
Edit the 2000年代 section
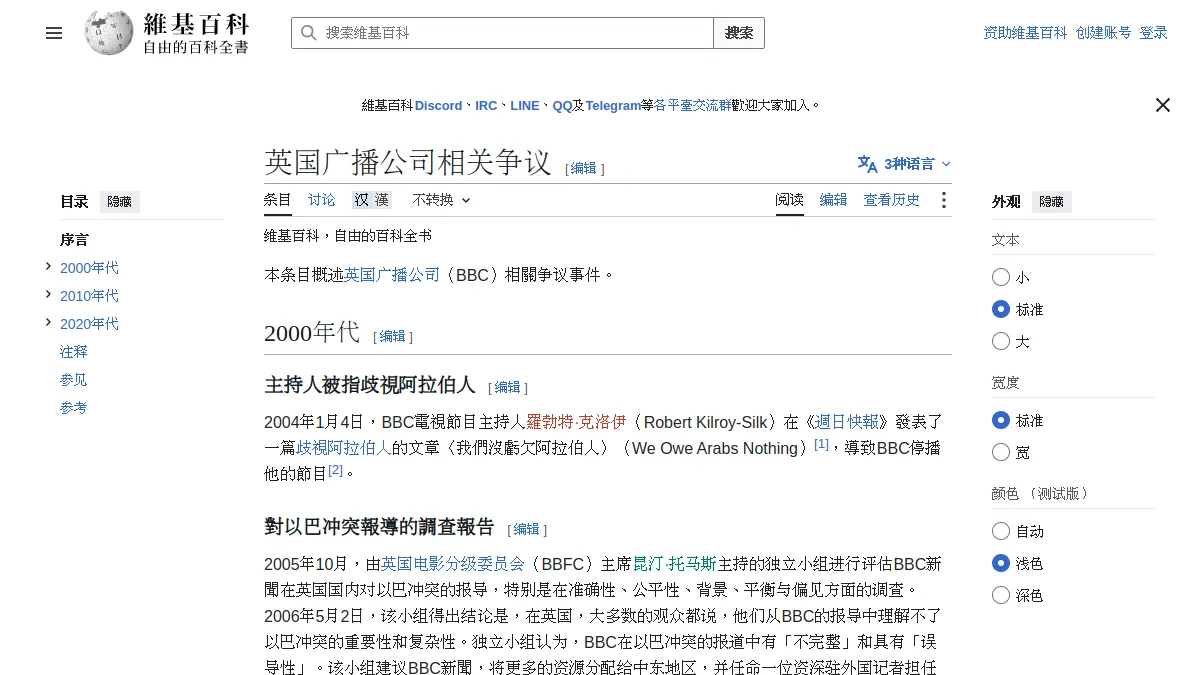tap(393, 337)
